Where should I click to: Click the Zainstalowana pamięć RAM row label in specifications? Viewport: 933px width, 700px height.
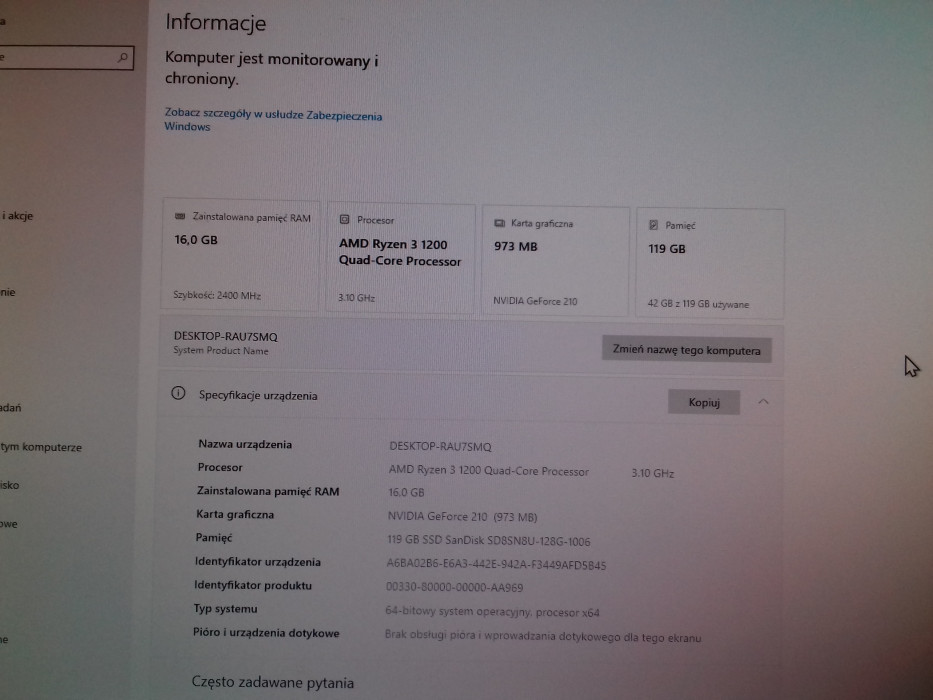coord(268,491)
